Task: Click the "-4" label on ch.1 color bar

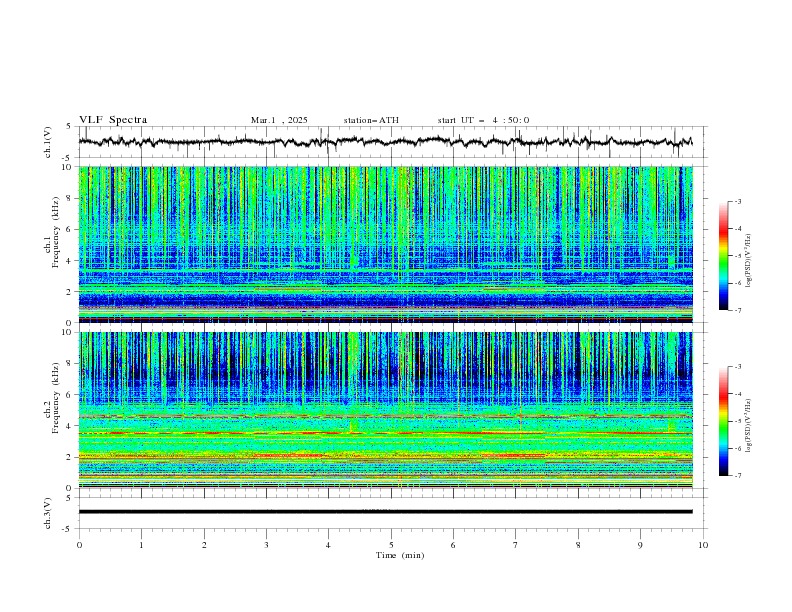Action: (737, 229)
